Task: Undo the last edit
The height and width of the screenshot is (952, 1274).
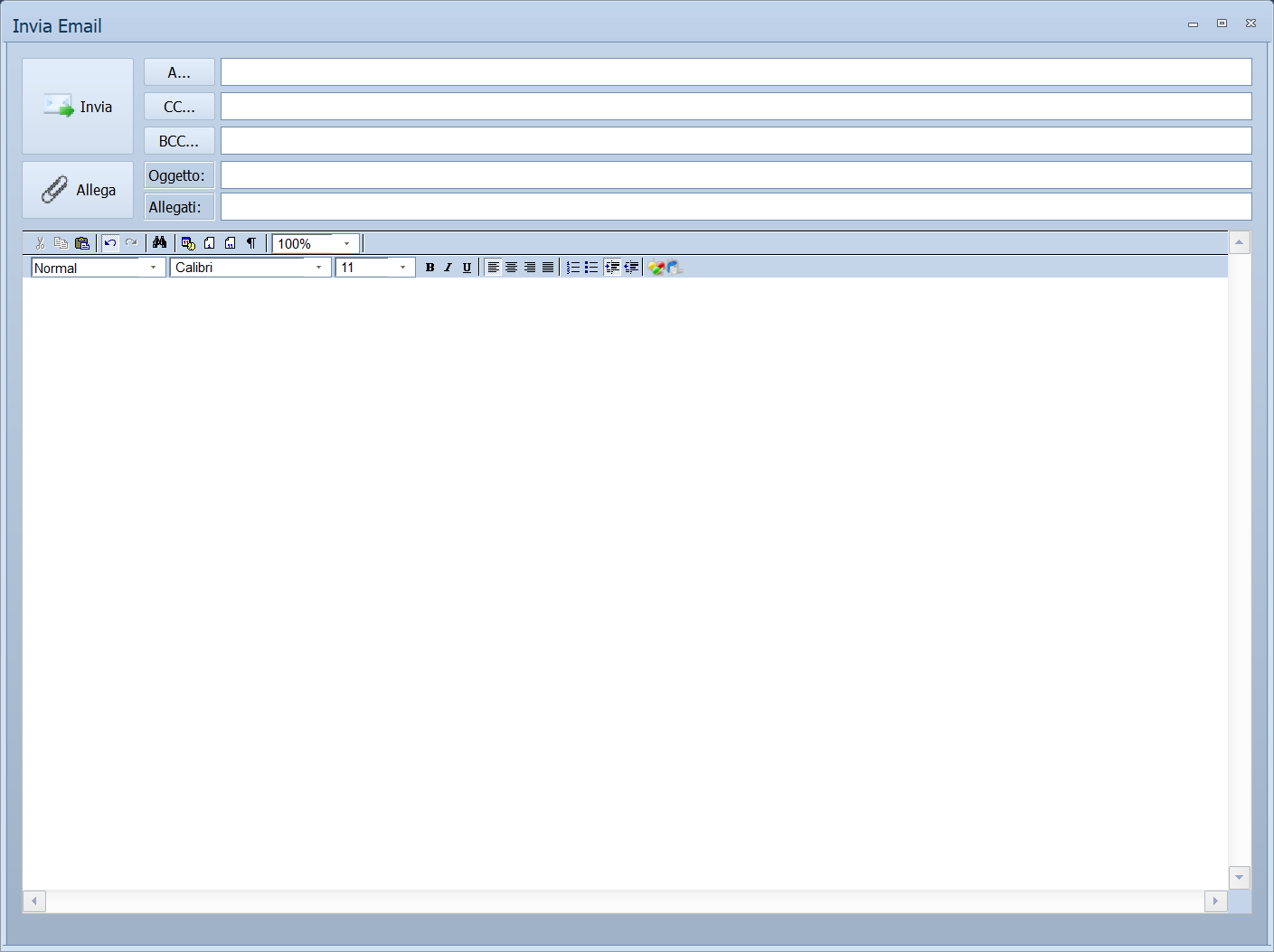Action: pos(110,243)
